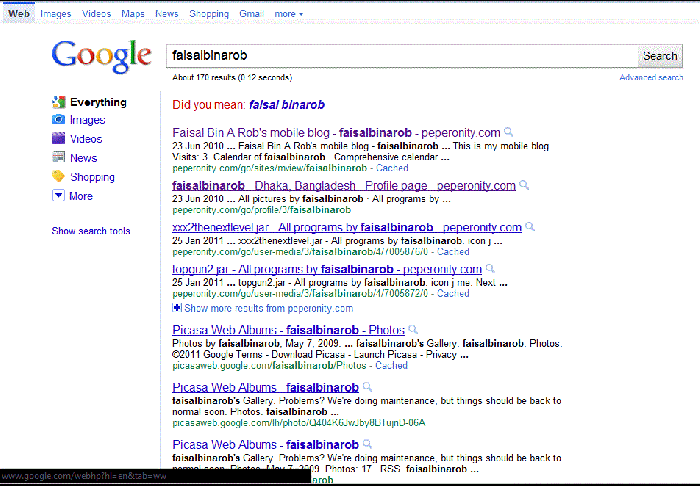The image size is (700, 486).
Task: Click the 'About 170 results' count text
Action: (x=232, y=78)
